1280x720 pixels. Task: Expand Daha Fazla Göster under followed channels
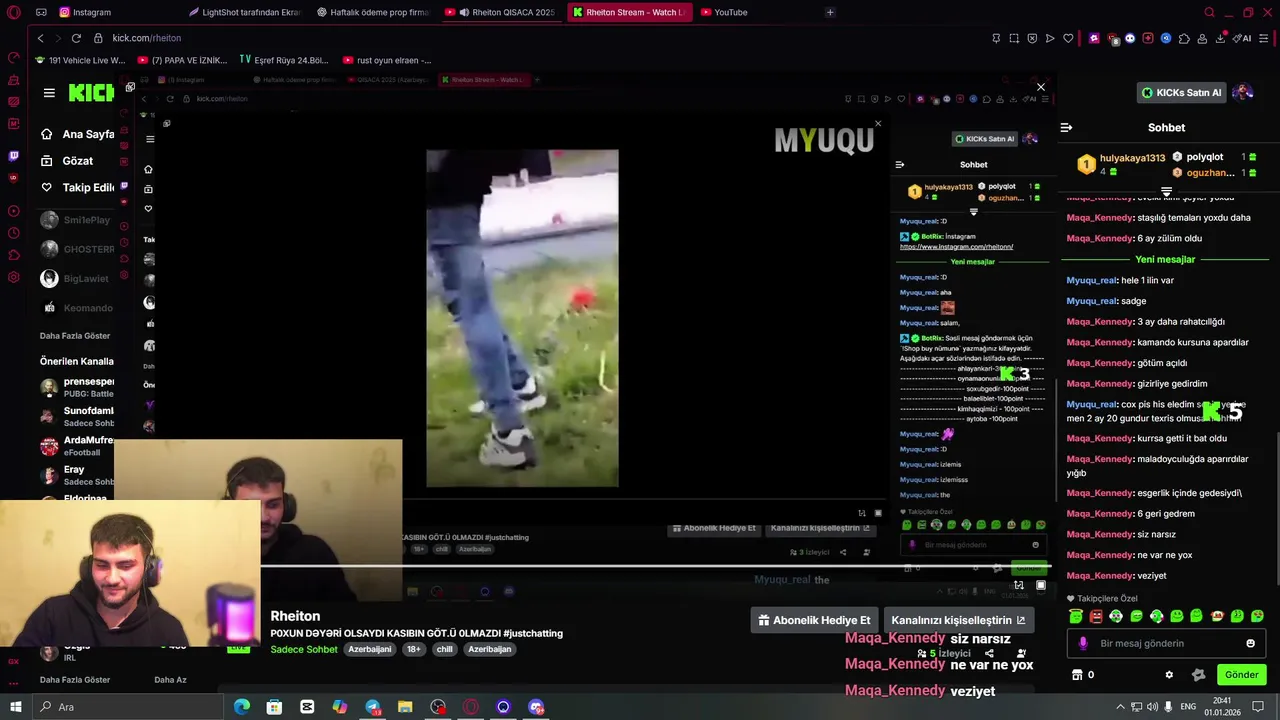(75, 336)
